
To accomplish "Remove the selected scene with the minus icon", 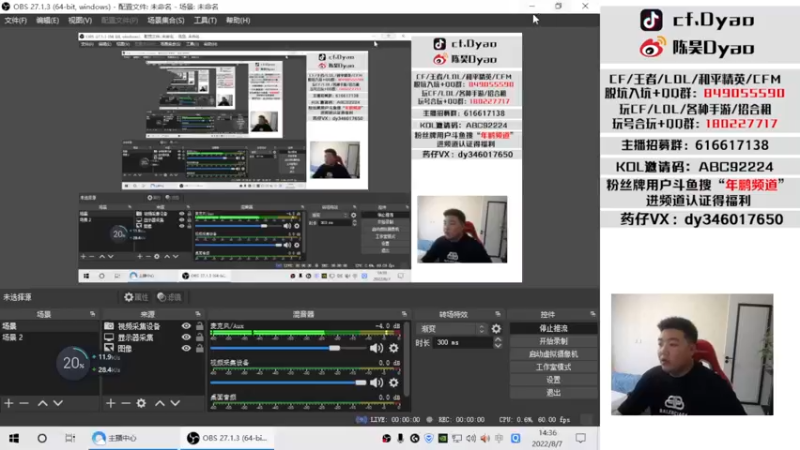I will [x=24, y=404].
